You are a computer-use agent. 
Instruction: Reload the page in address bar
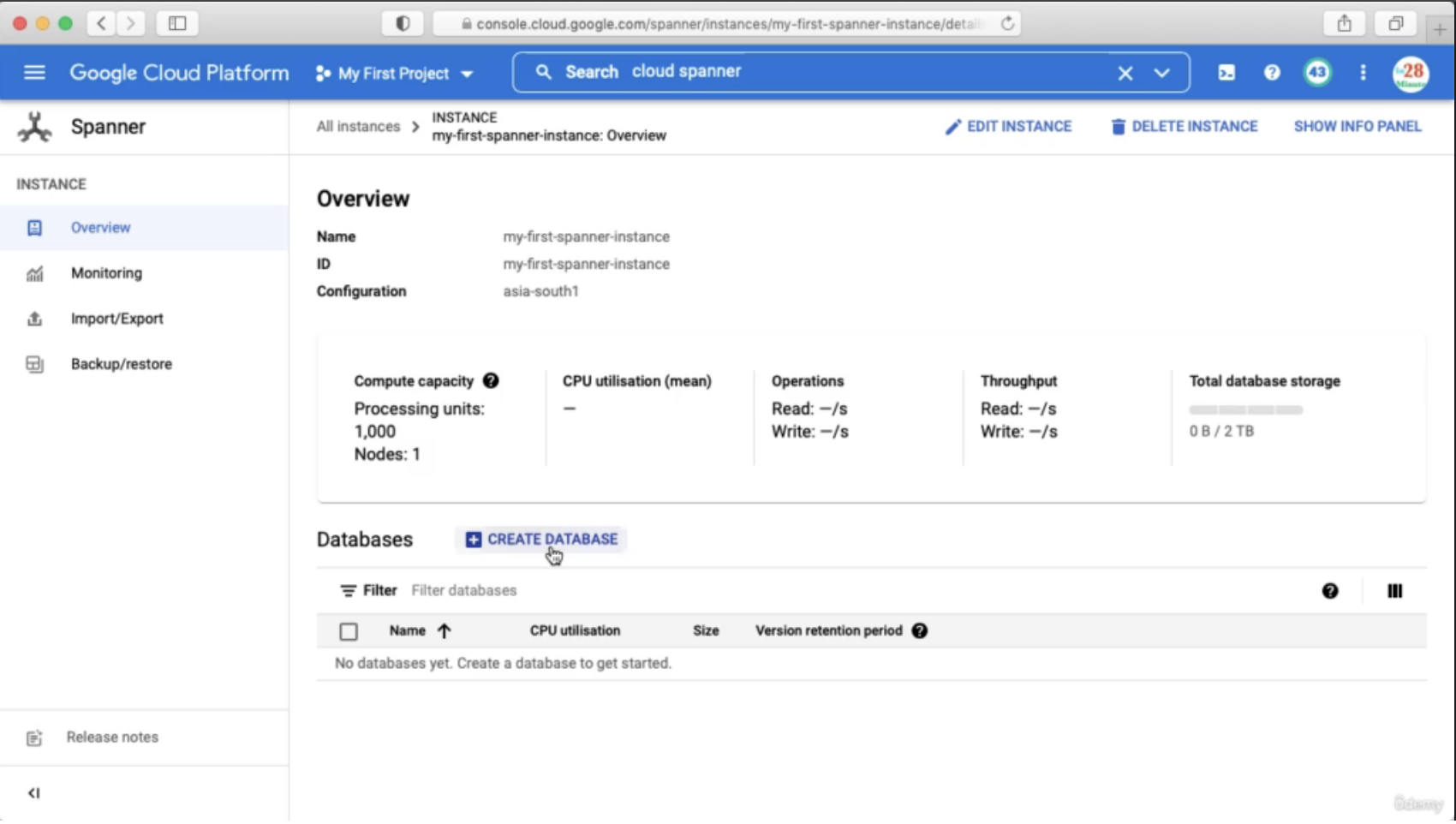pos(1007,23)
